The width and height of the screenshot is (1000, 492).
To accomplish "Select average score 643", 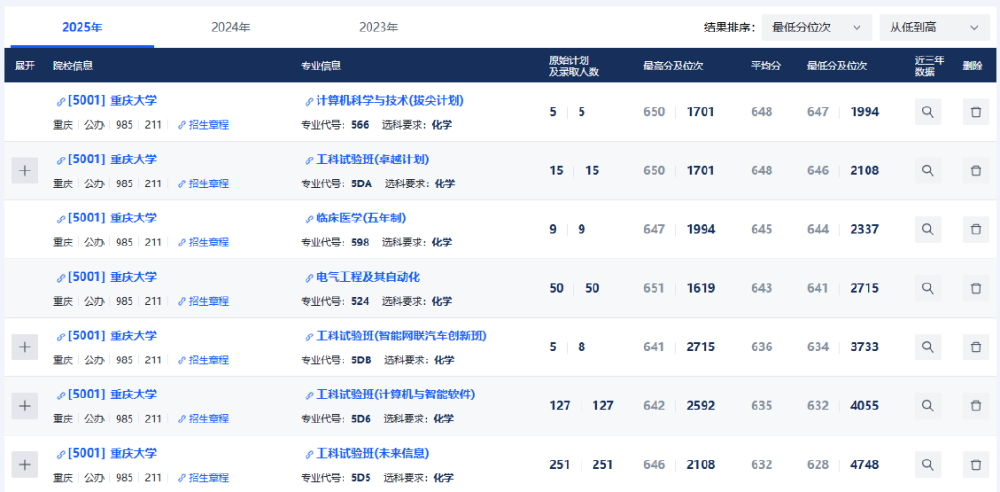I will [x=761, y=288].
